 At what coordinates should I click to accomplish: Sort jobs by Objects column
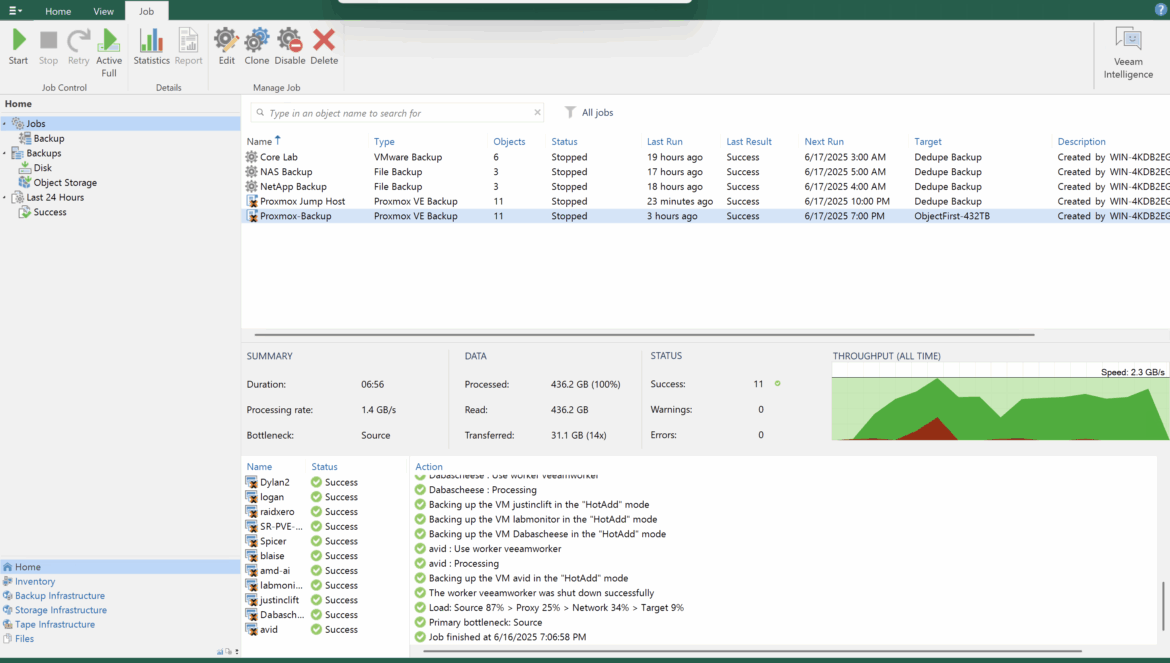click(x=509, y=142)
